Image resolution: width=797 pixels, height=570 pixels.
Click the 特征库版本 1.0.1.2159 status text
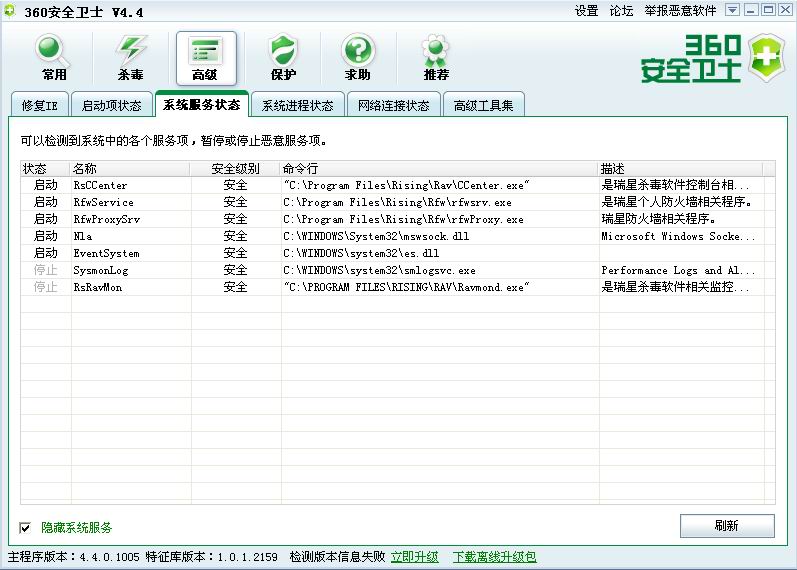211,557
